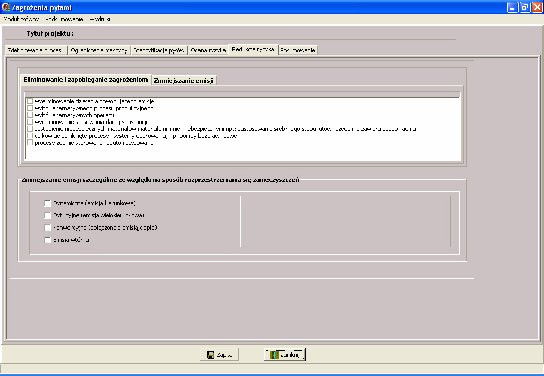This screenshot has height=376, width=544.
Task: Tick the fourth checkbox in the white list
Action: [30, 122]
